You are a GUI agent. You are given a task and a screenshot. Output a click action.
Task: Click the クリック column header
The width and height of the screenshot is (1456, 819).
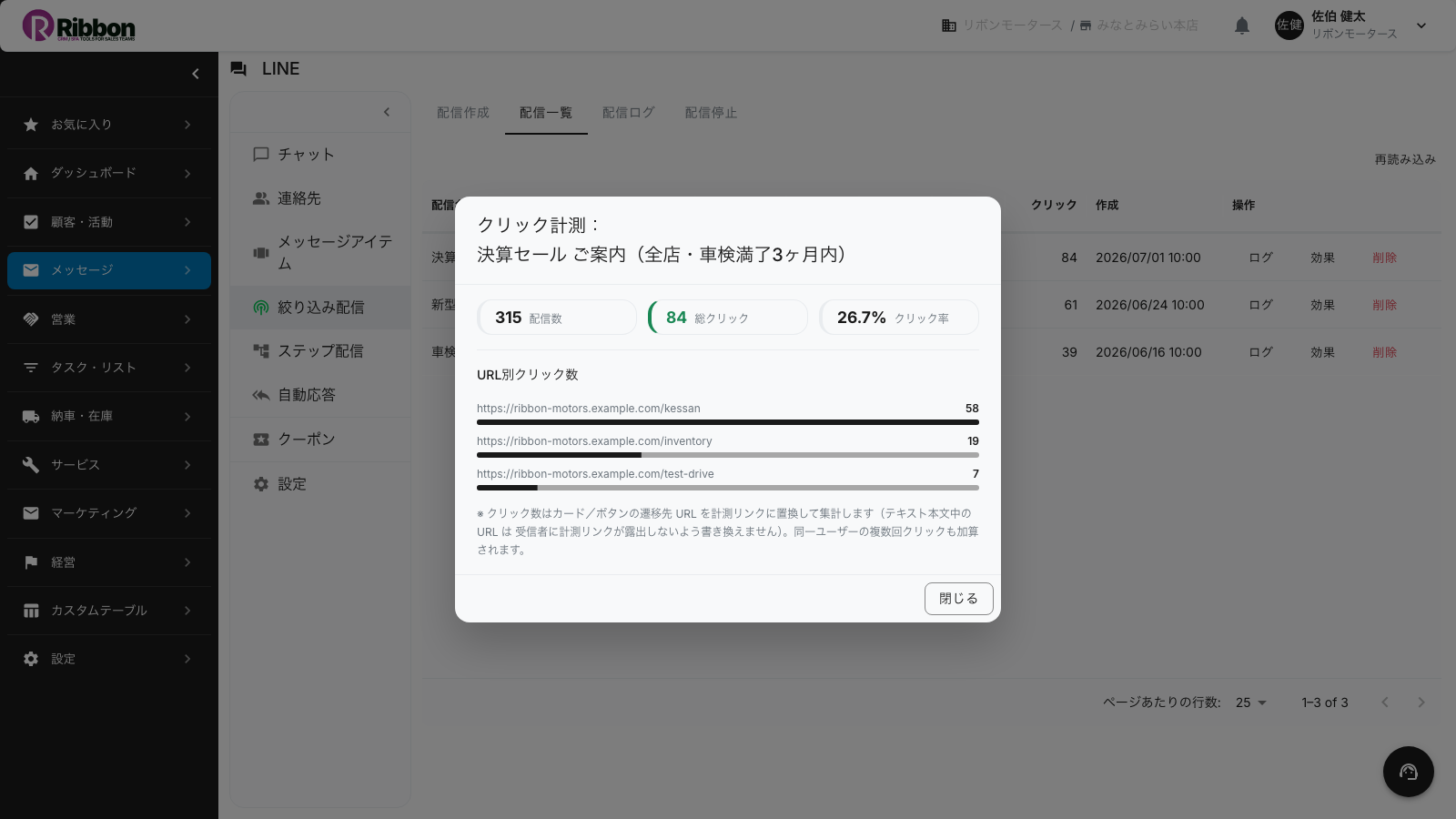tap(1054, 206)
